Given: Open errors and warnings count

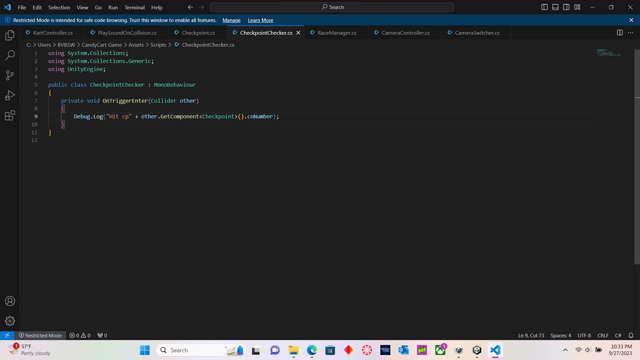Looking at the screenshot, I should coord(80,335).
